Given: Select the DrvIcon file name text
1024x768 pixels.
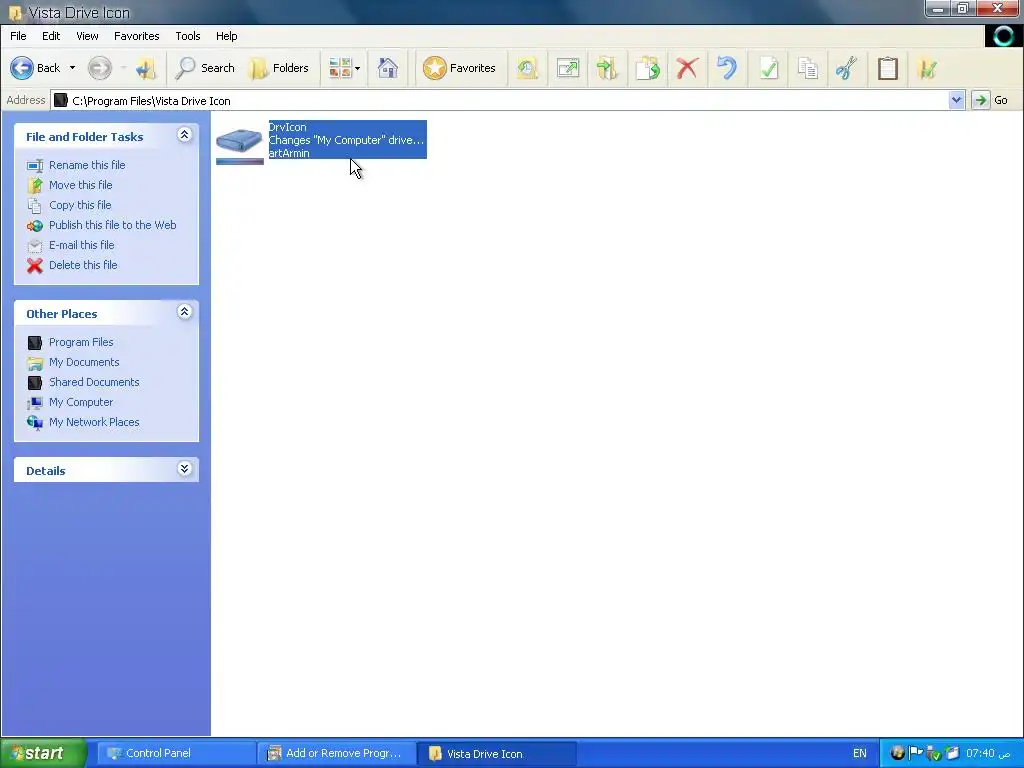Looking at the screenshot, I should tap(287, 127).
